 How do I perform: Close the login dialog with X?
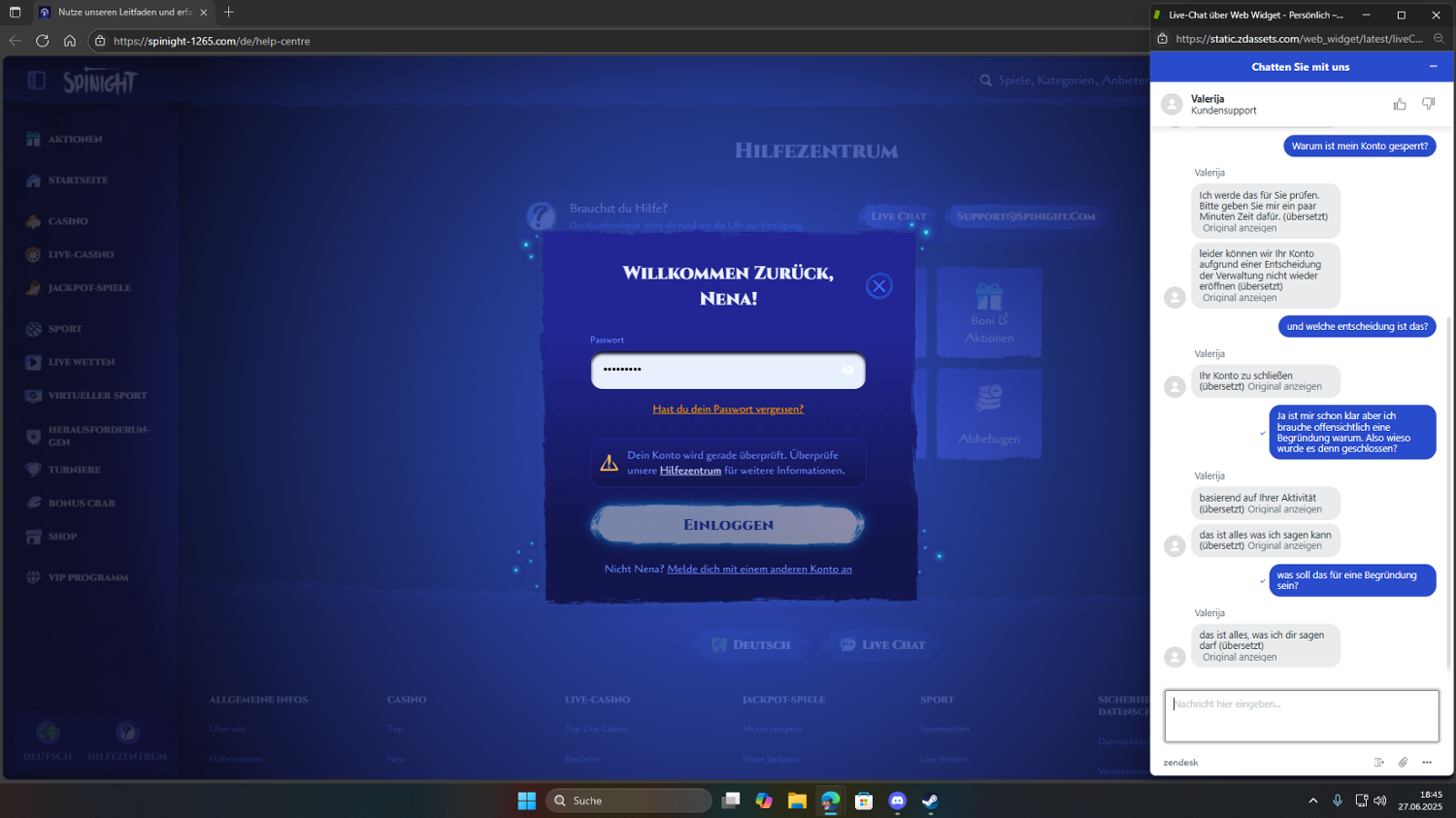coord(878,286)
